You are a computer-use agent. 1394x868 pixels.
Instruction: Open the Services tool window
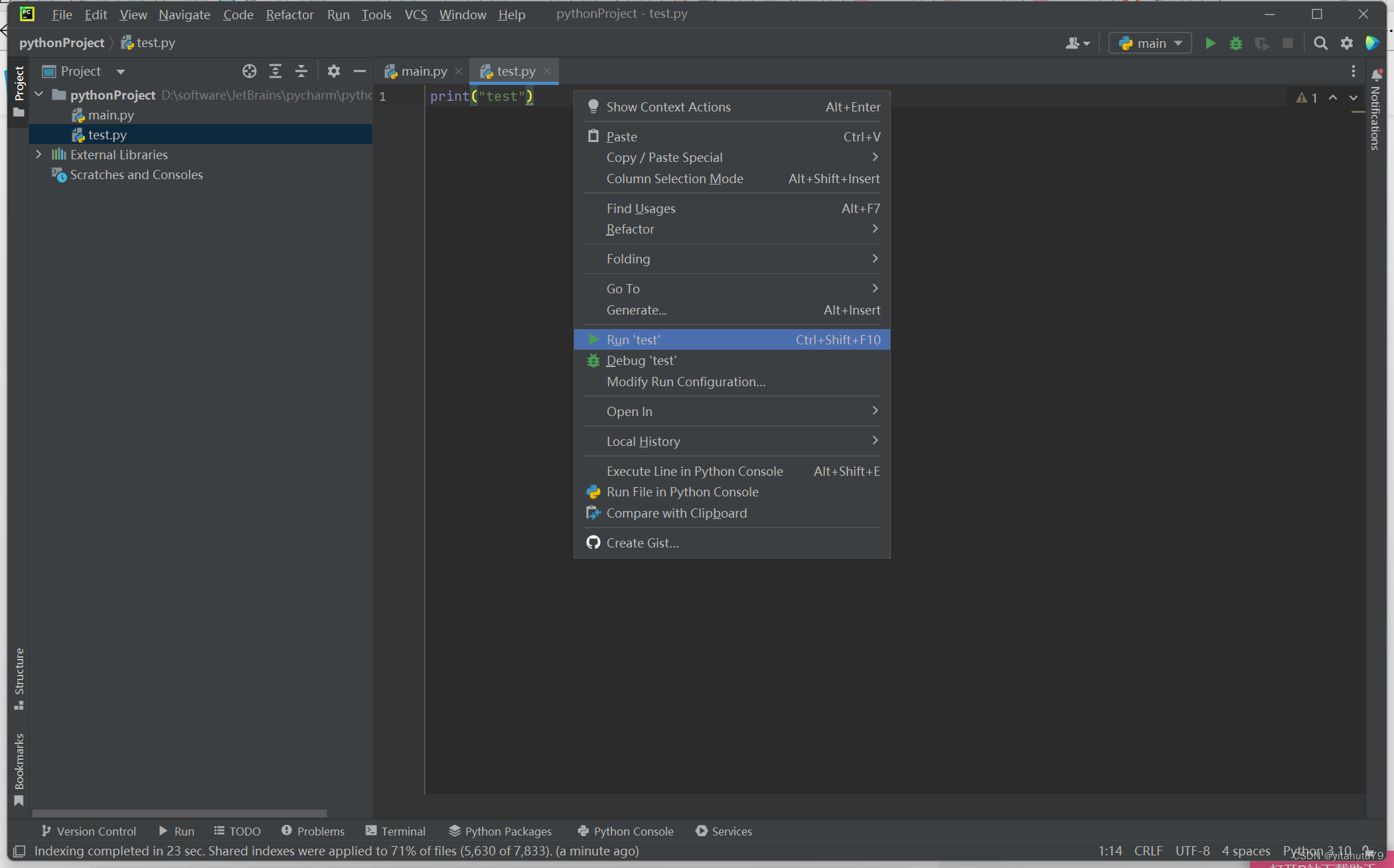click(724, 831)
